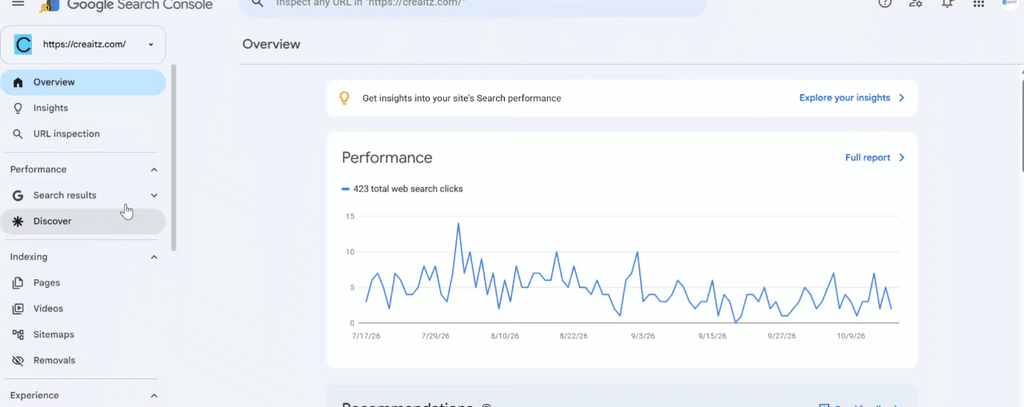Click the Google G icon beside Search results
Screen dimensions: 1024x407
(x=18, y=195)
